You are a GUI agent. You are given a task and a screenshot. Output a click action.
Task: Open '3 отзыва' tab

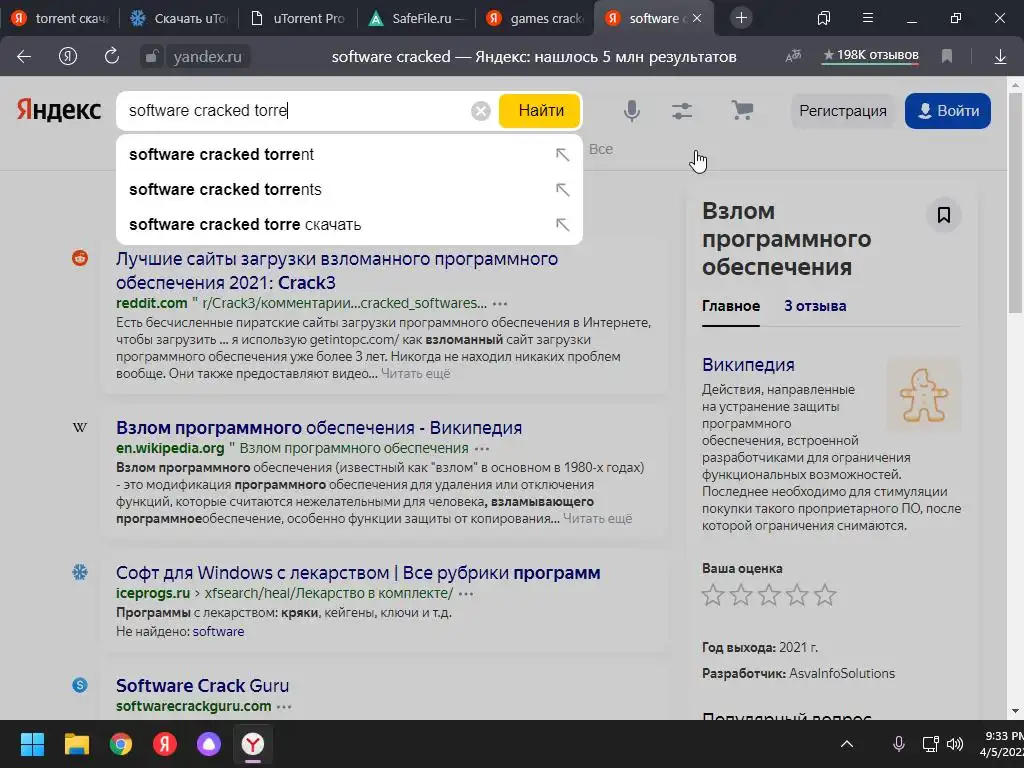(815, 306)
